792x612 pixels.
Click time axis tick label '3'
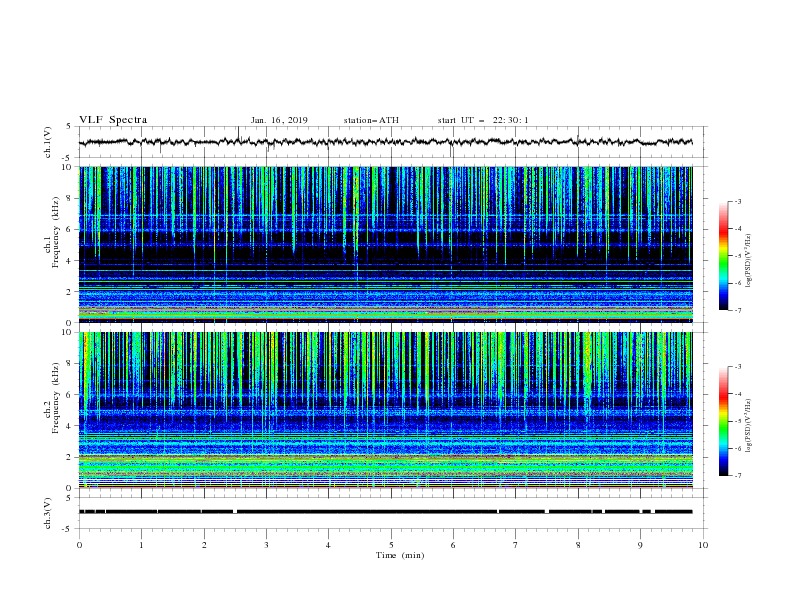(x=266, y=545)
